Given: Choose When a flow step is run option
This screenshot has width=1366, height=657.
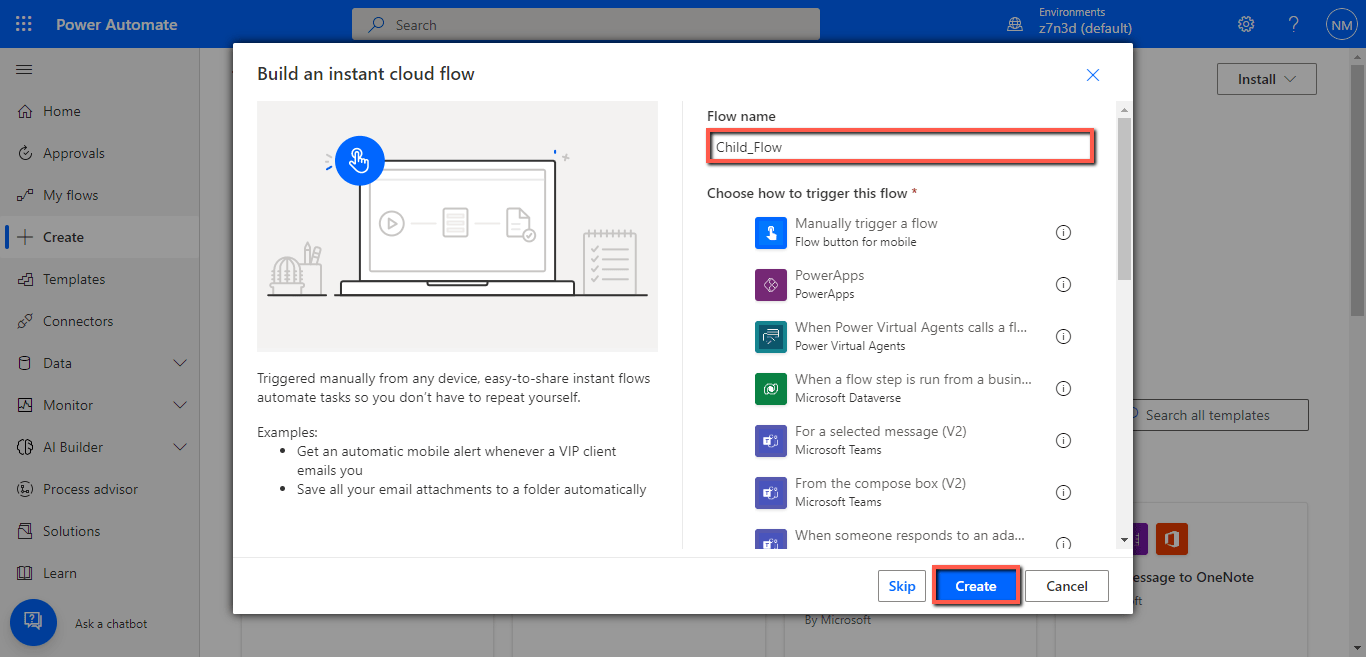Looking at the screenshot, I should tap(913, 388).
